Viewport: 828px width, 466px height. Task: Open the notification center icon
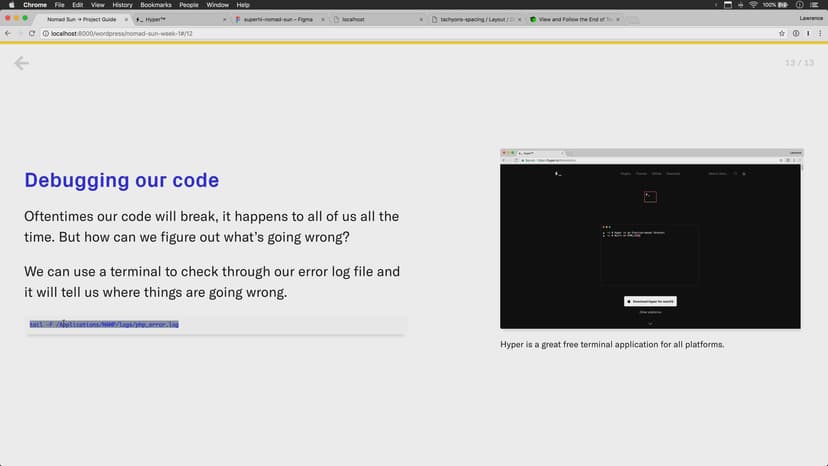(815, 5)
